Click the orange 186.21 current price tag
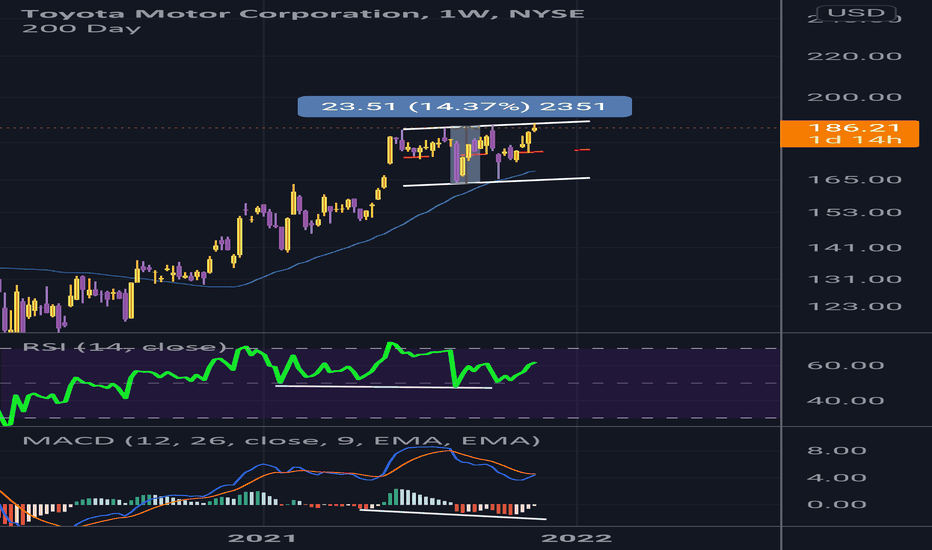 pyautogui.click(x=849, y=133)
